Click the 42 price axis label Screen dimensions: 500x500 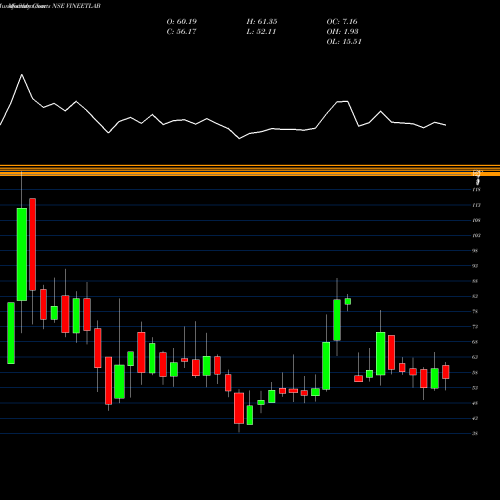click(475, 418)
